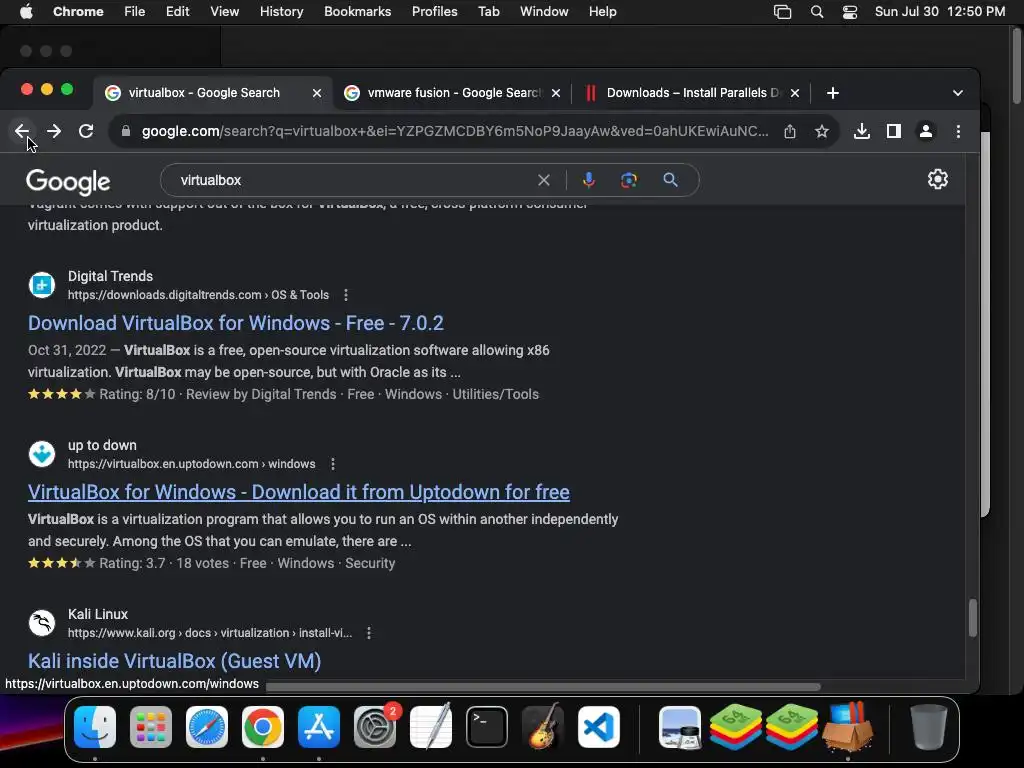Open the Apple menu
Screen dimensions: 1024x768
[x=25, y=12]
